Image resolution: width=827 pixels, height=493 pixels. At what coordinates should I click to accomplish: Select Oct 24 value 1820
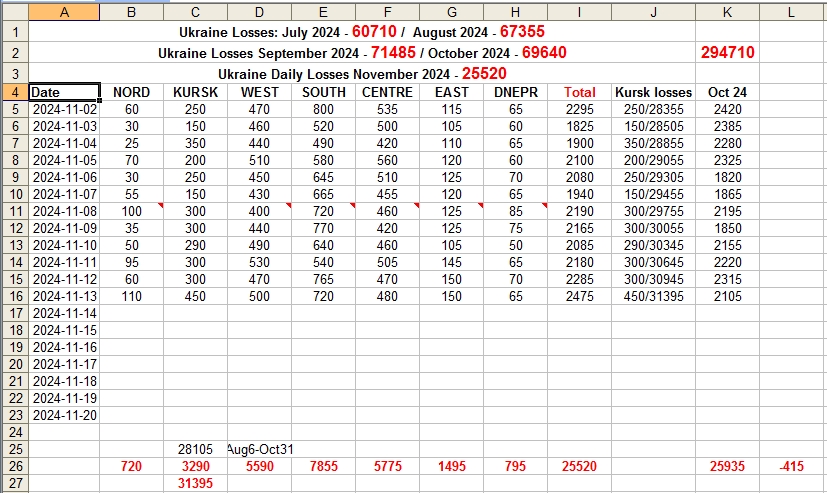pyautogui.click(x=727, y=177)
